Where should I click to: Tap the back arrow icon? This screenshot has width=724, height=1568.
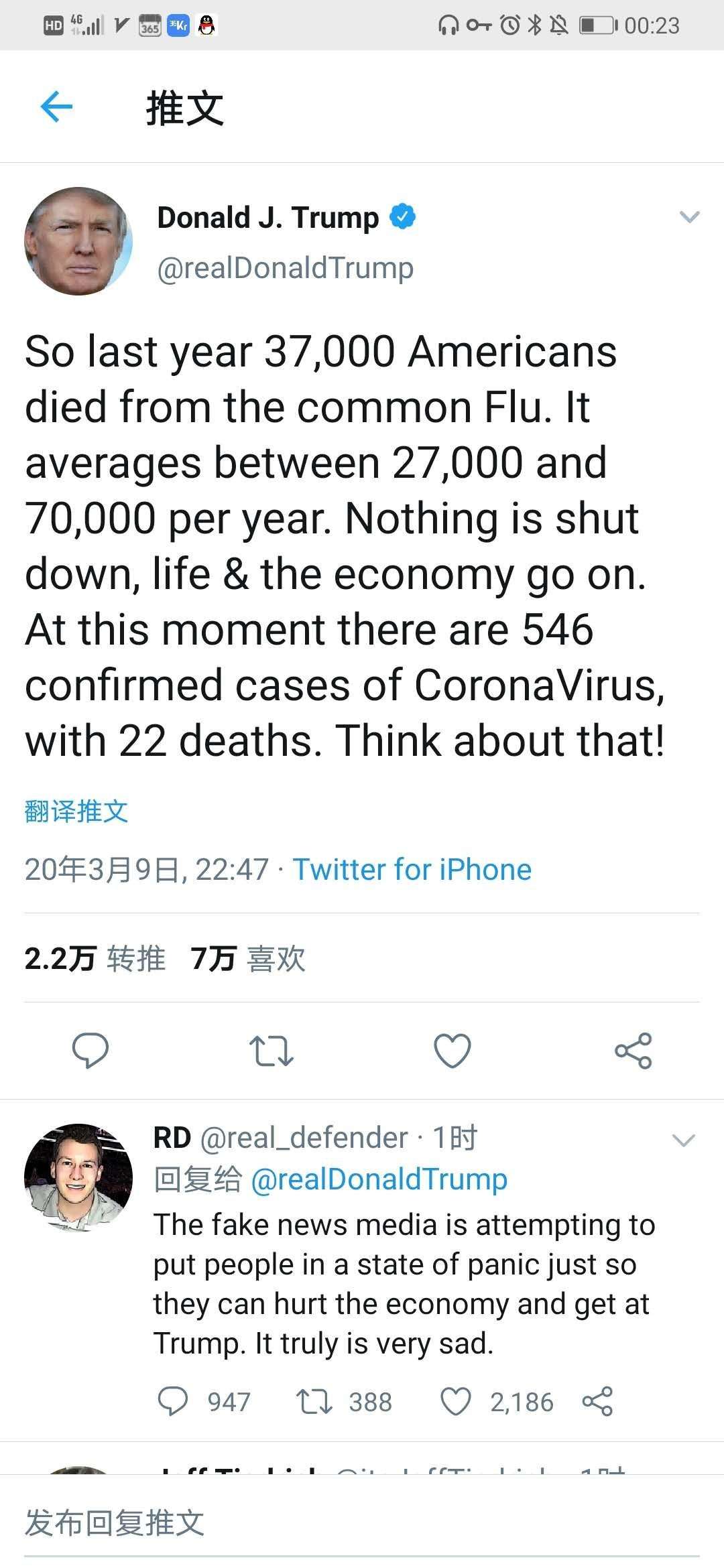(x=56, y=107)
